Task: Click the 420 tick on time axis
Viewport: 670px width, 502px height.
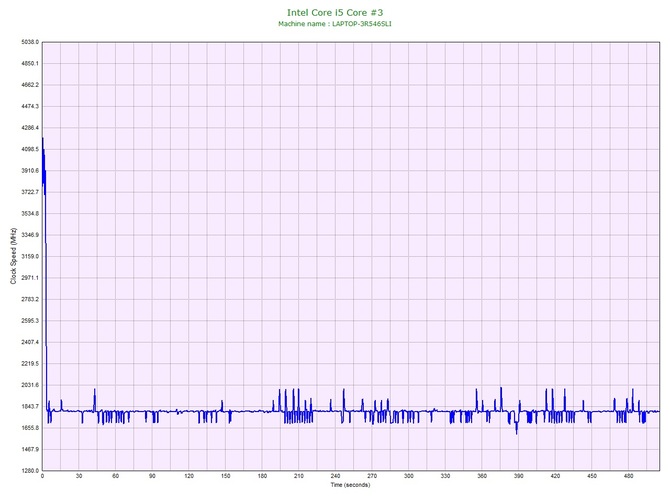Action: tap(555, 476)
